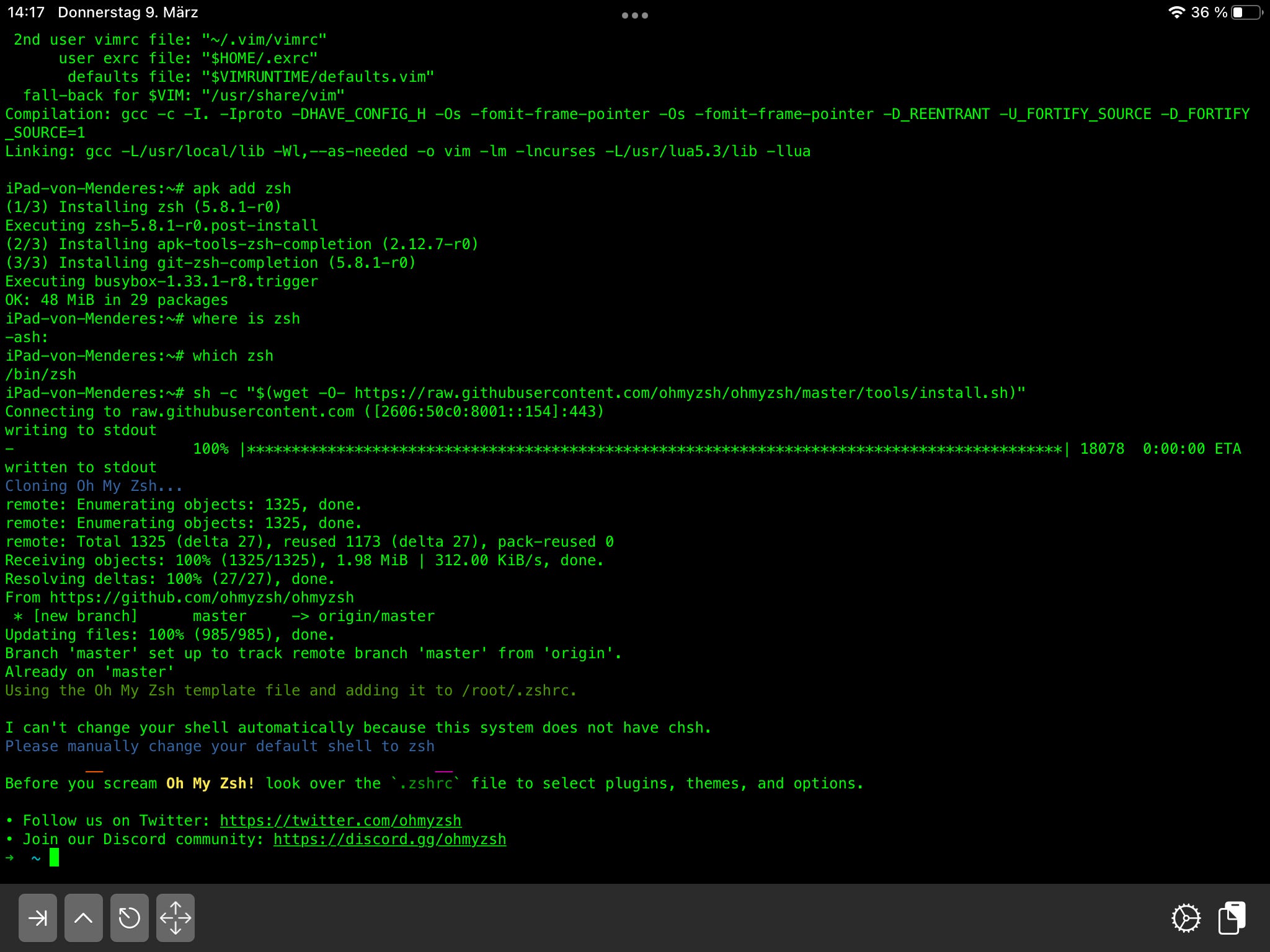
Task: Tap 'I can't change your shell automatically' line
Action: pos(358,728)
